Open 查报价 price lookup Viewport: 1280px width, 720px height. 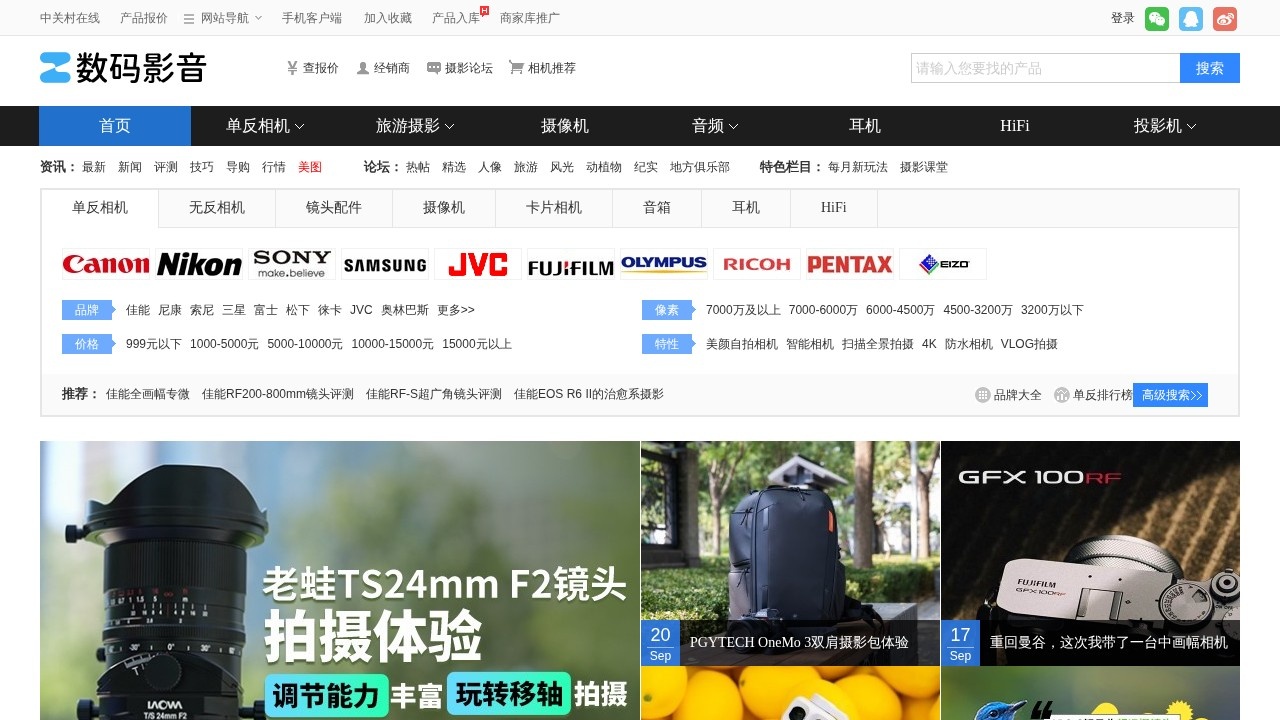click(312, 68)
